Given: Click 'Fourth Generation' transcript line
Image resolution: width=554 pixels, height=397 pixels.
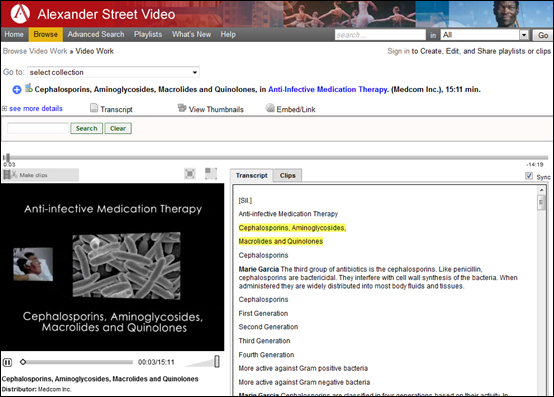Looking at the screenshot, I should pyautogui.click(x=266, y=355).
